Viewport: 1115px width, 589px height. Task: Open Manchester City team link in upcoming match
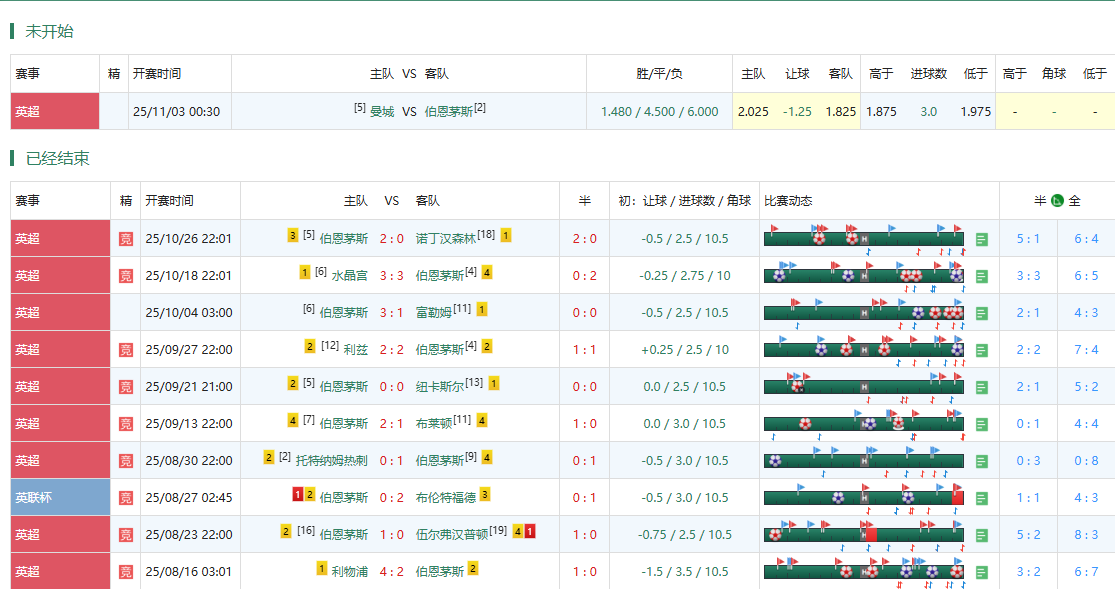coord(381,112)
